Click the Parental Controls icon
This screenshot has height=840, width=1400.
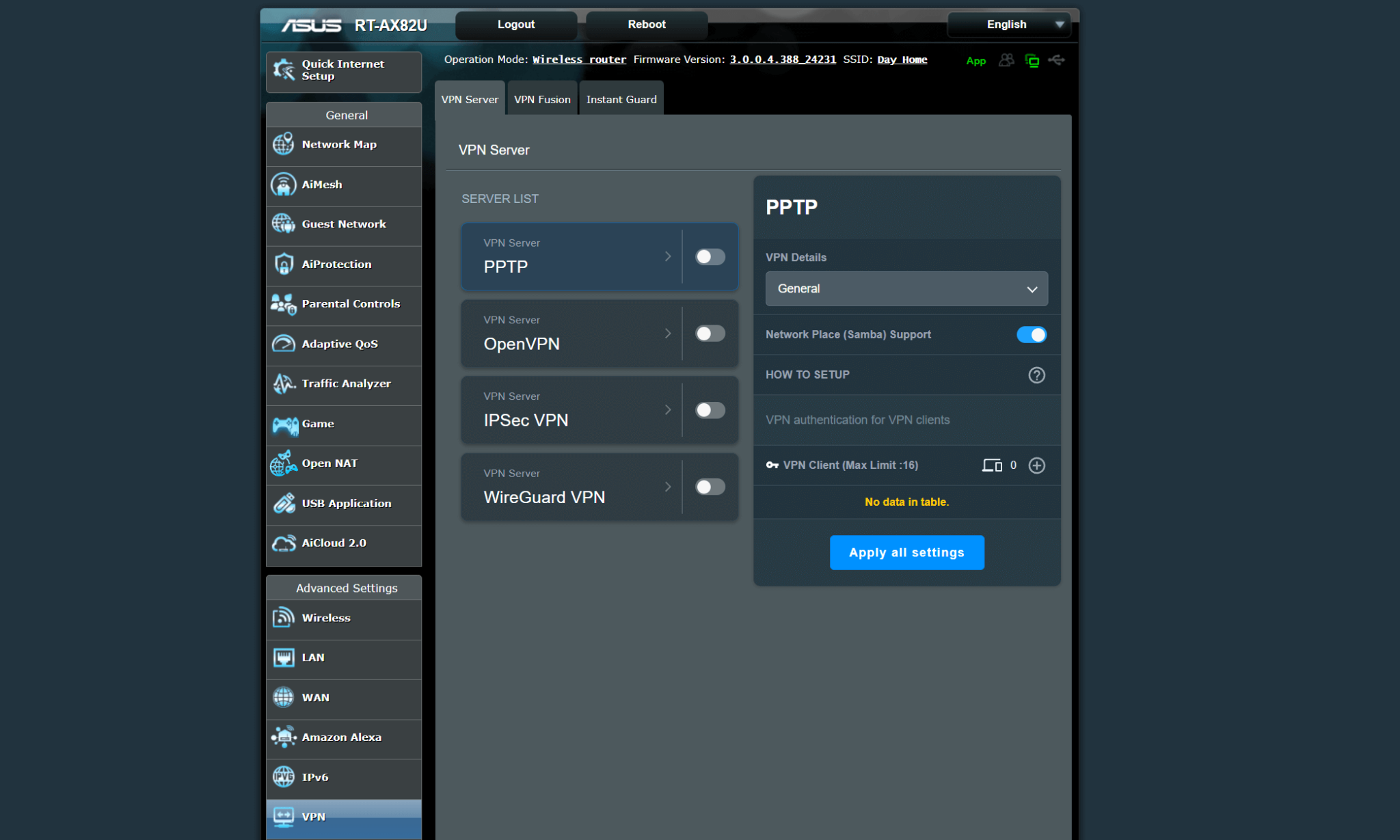tap(284, 304)
